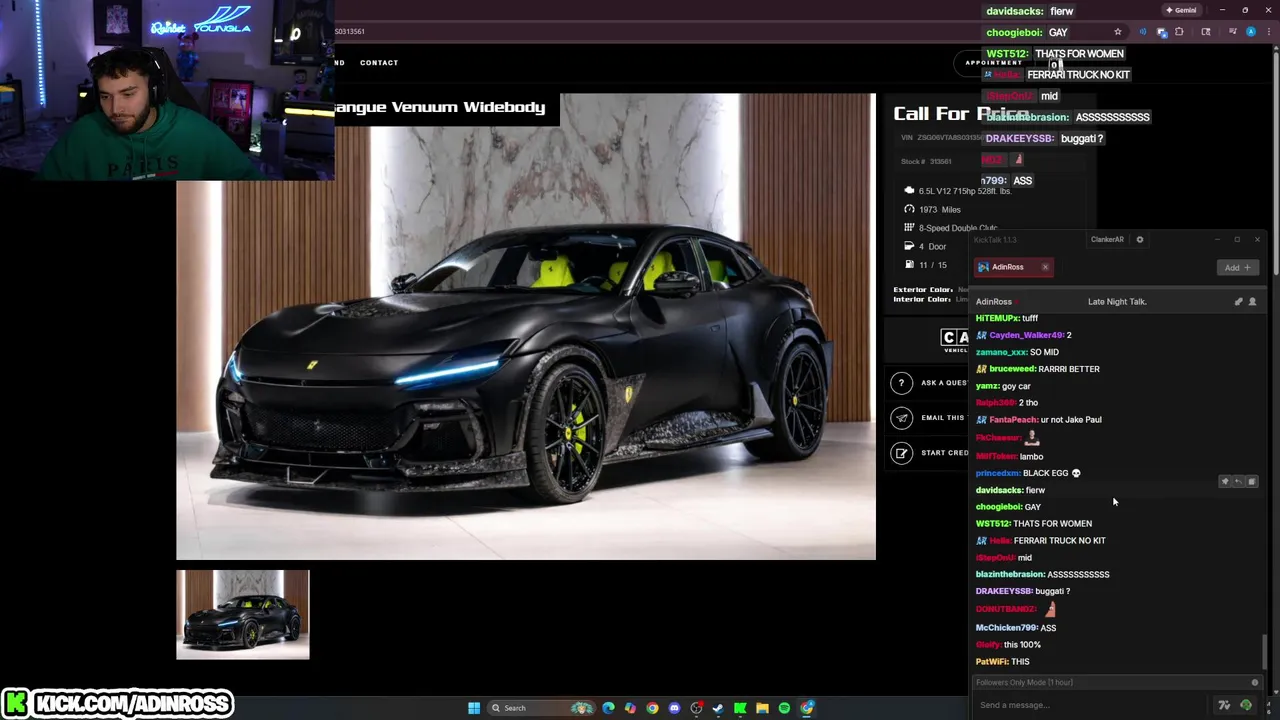Click the KickTalk chat scrollbar
Screen dimensions: 1280x720
pyautogui.click(x=1265, y=652)
